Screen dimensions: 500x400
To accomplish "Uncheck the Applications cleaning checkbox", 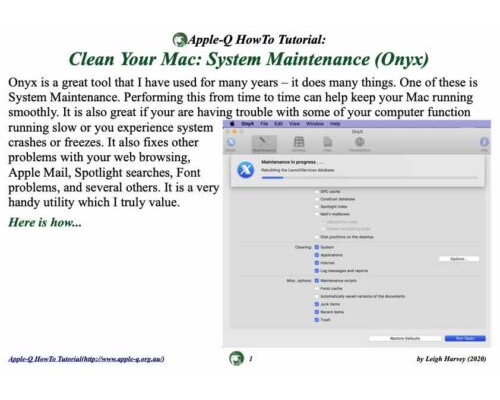I will coord(317,255).
